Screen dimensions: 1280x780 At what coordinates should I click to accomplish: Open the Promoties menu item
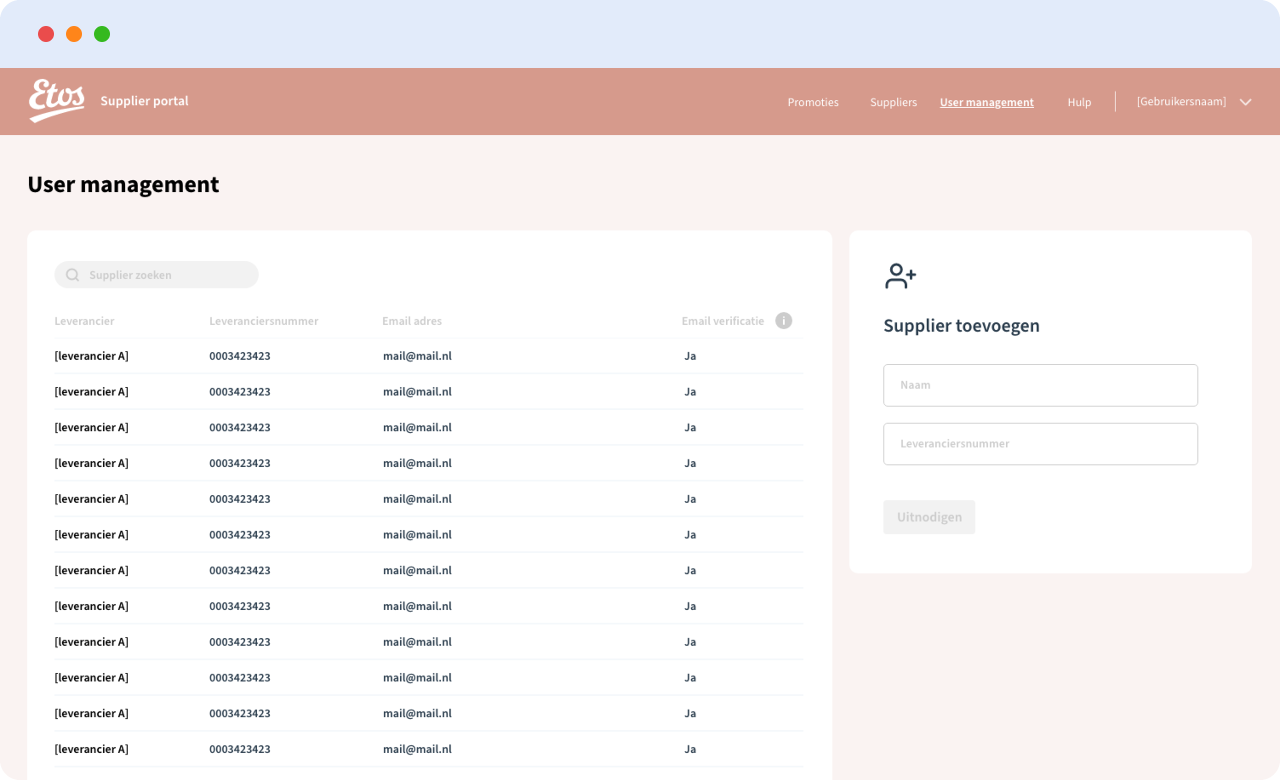pyautogui.click(x=813, y=102)
